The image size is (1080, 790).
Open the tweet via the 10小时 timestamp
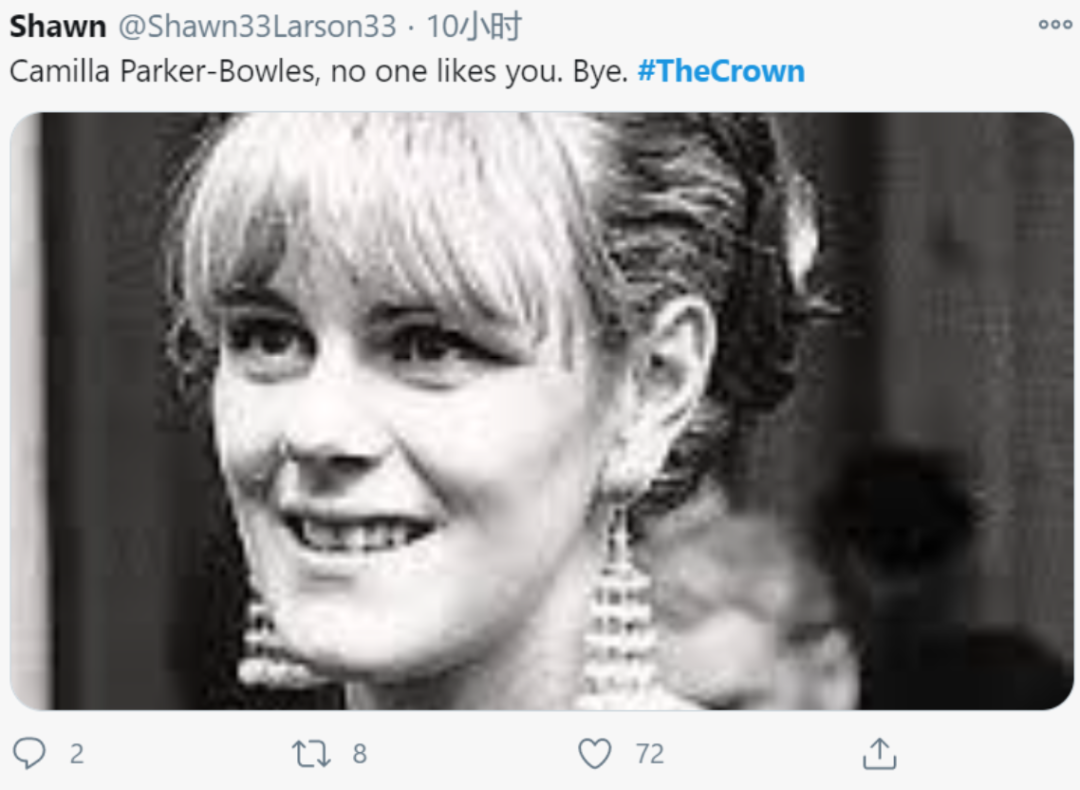[474, 27]
